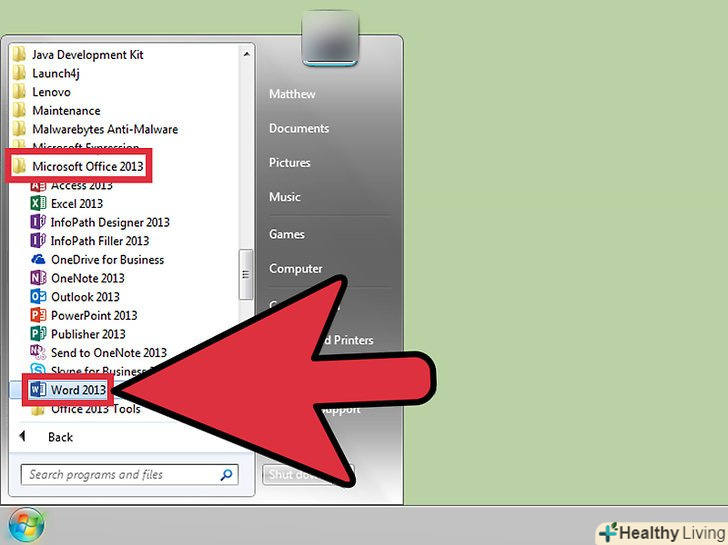Open Access 2013
Image resolution: width=728 pixels, height=545 pixels.
[x=72, y=186]
